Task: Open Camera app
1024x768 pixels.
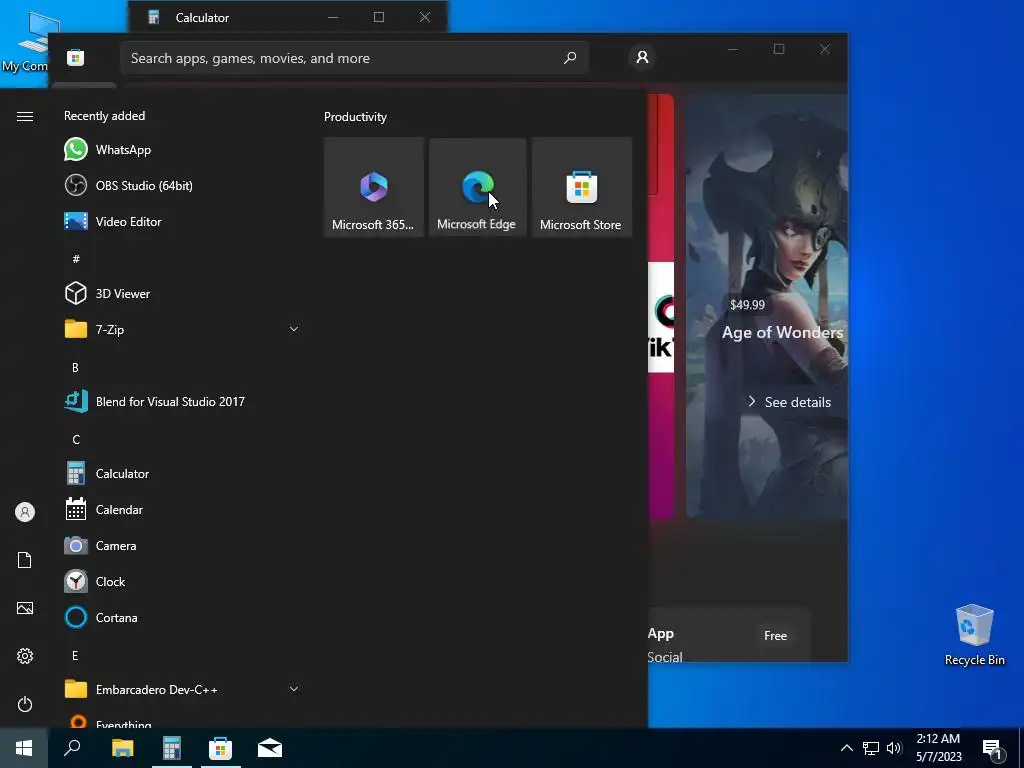Action: [183, 545]
